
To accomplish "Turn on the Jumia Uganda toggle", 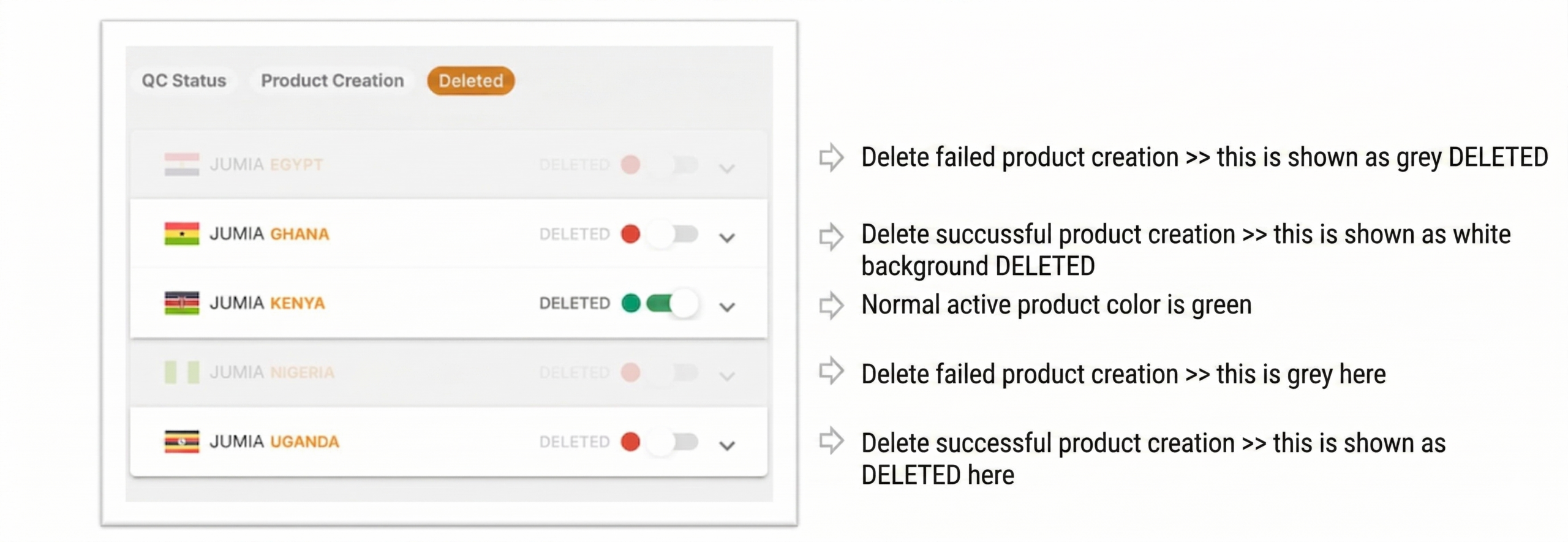I will coord(673,441).
